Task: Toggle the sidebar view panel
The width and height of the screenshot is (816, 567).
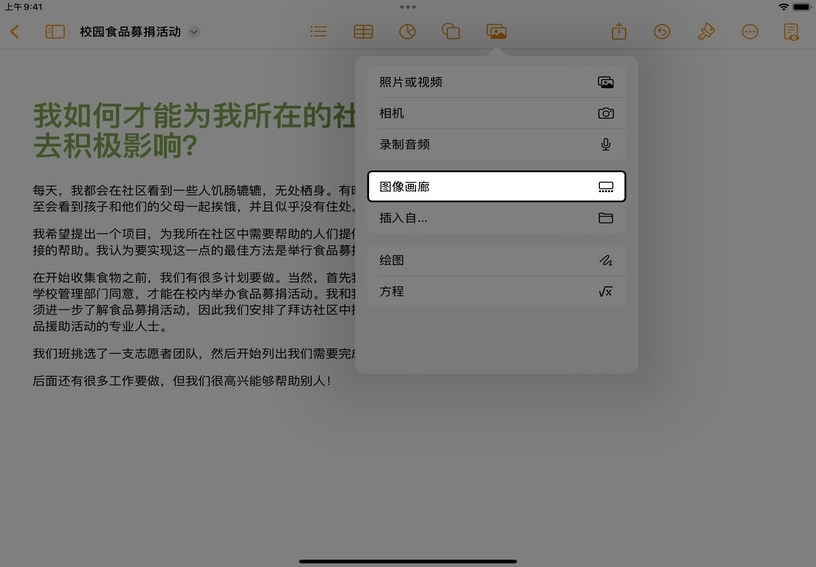Action: 55,32
